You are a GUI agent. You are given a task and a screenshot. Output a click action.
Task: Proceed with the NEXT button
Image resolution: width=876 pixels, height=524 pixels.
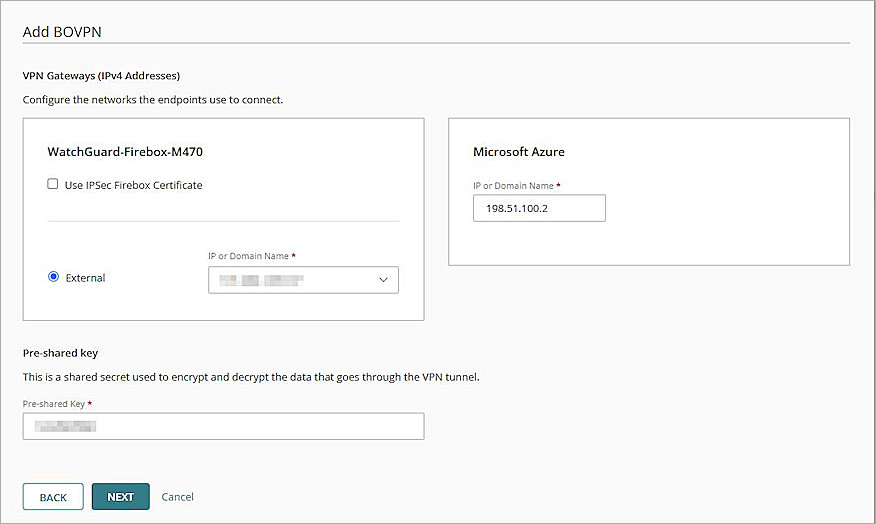click(120, 497)
